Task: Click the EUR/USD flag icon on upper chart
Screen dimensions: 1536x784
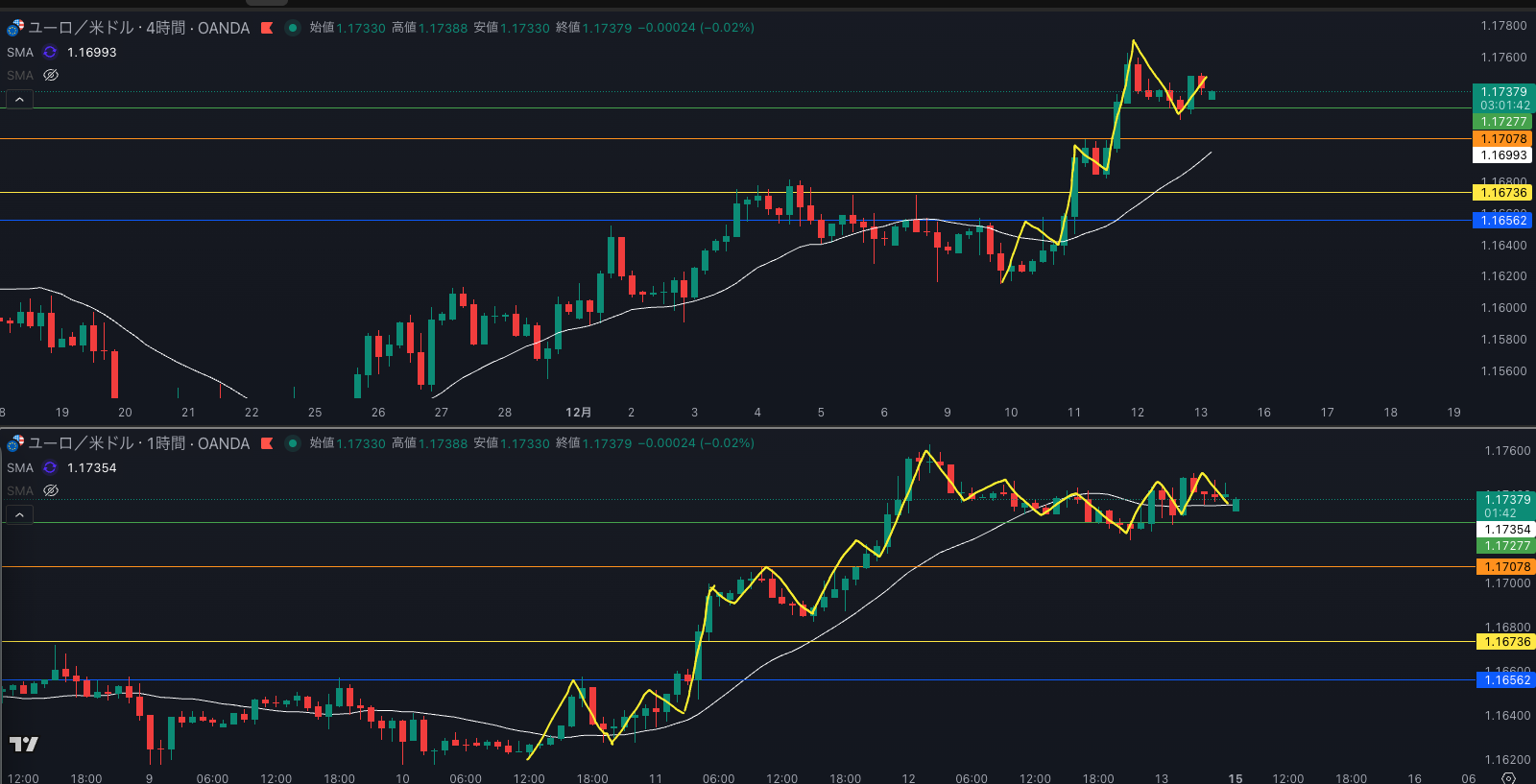Action: 15,28
